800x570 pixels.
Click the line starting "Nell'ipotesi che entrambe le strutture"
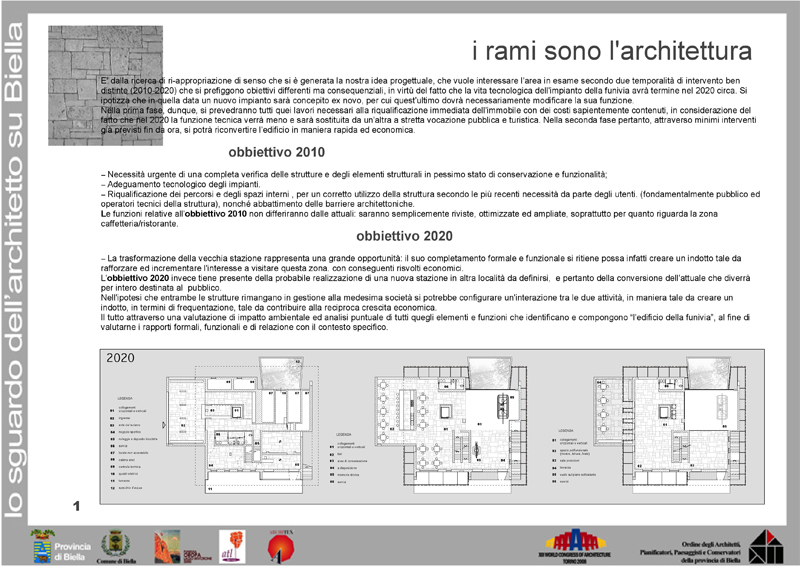(x=417, y=298)
